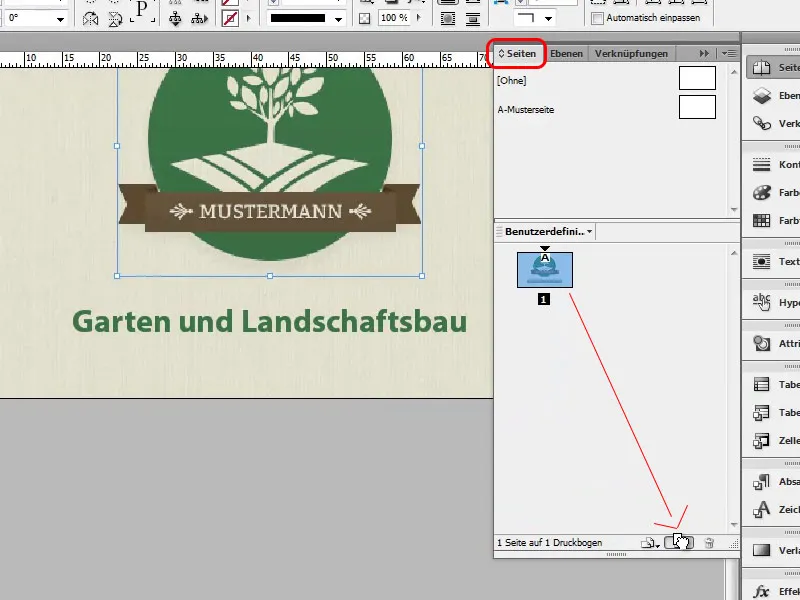The width and height of the screenshot is (800, 600).
Task: Click the flip vertical icon in control bar
Action: [x=115, y=19]
